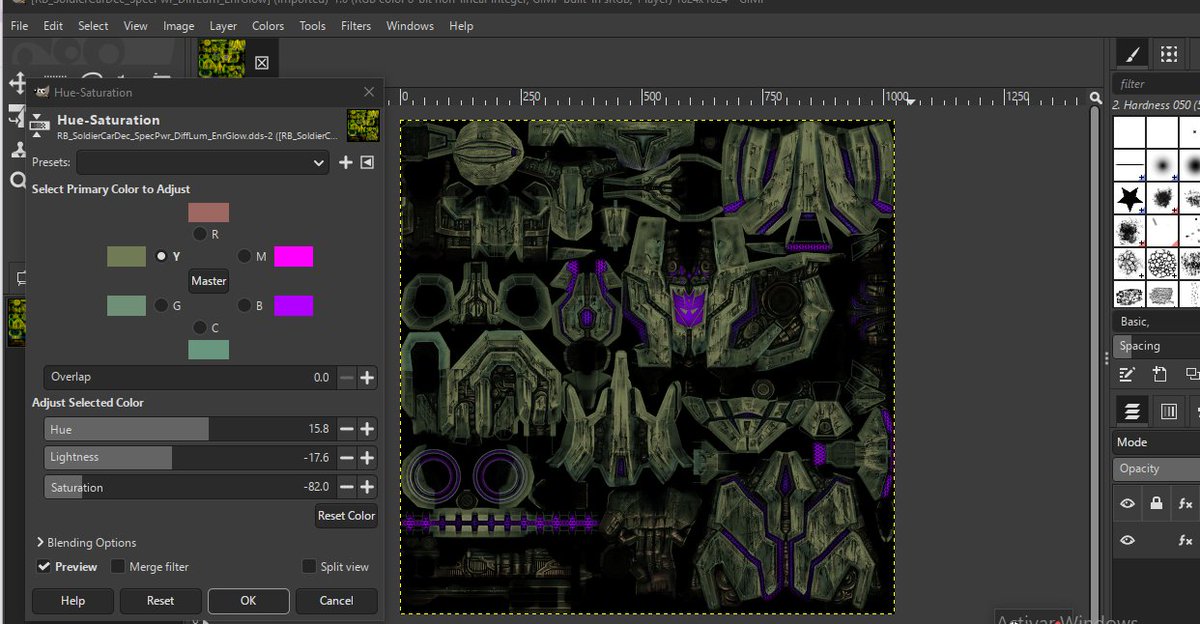Decrease Saturation with minus button

pos(346,487)
